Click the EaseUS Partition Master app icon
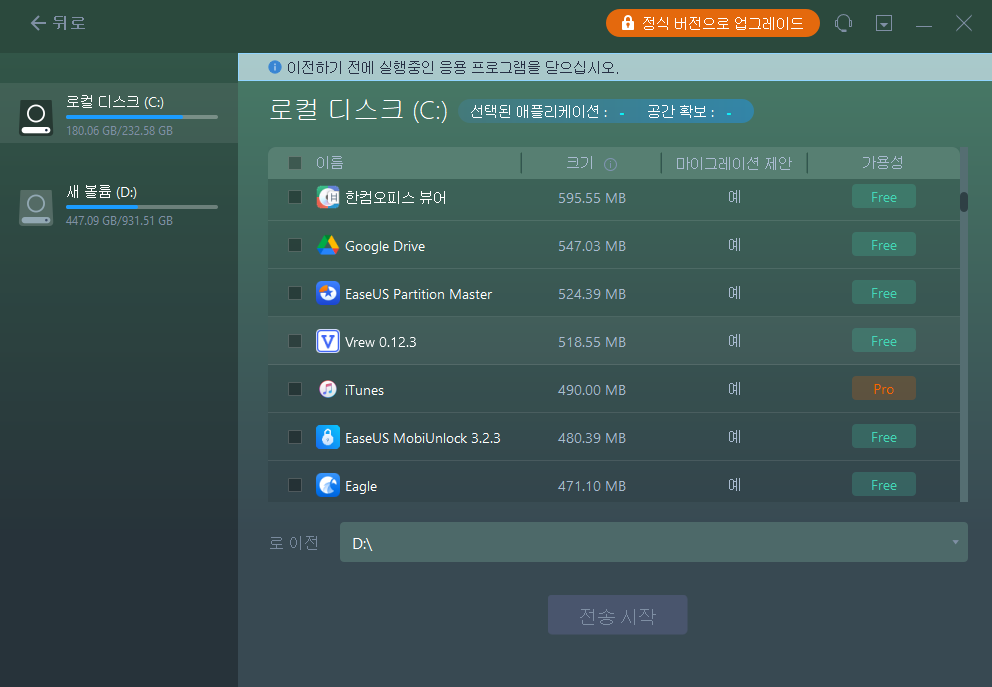 (327, 293)
